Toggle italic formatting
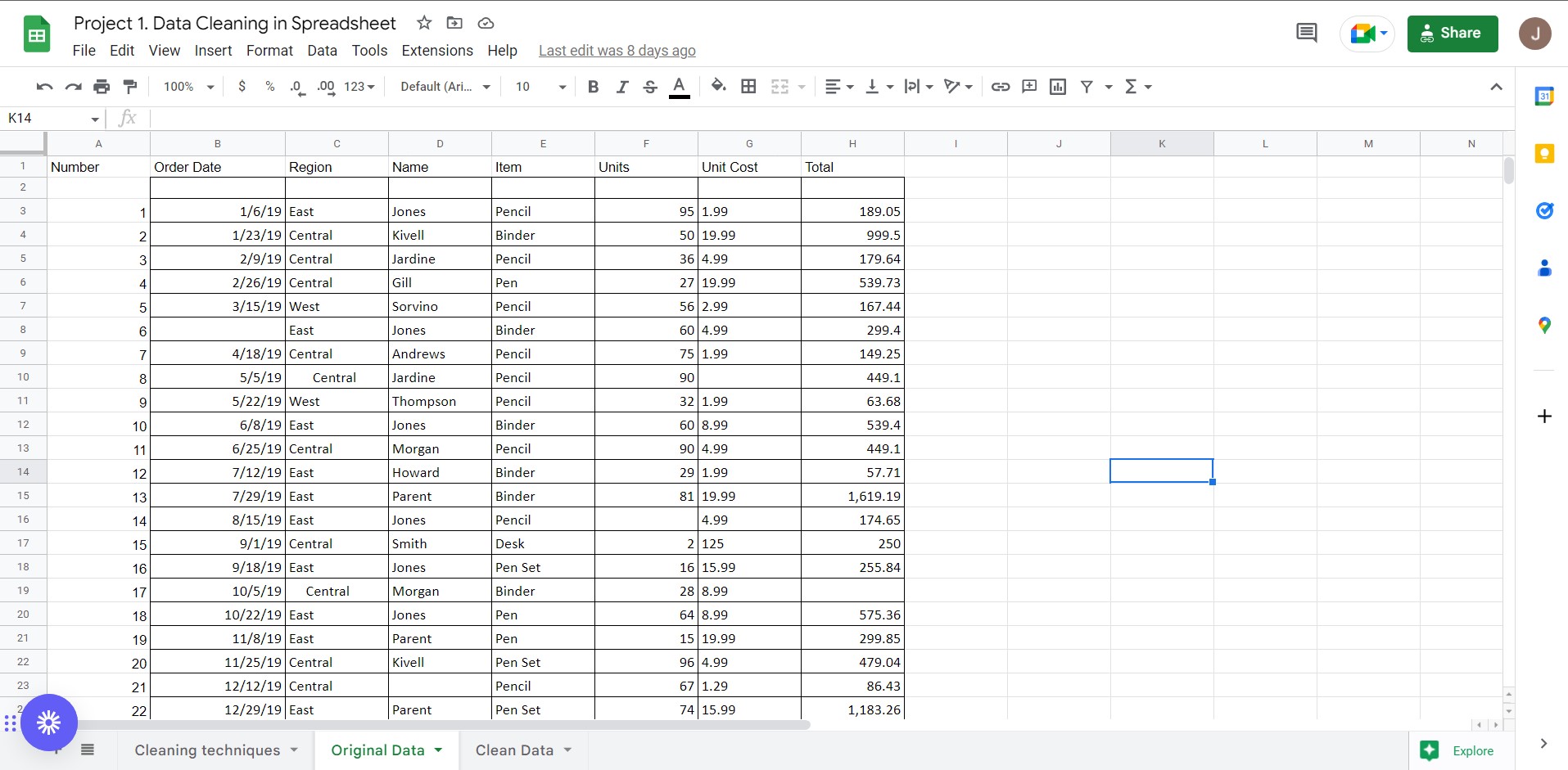The image size is (1568, 770). pos(622,87)
